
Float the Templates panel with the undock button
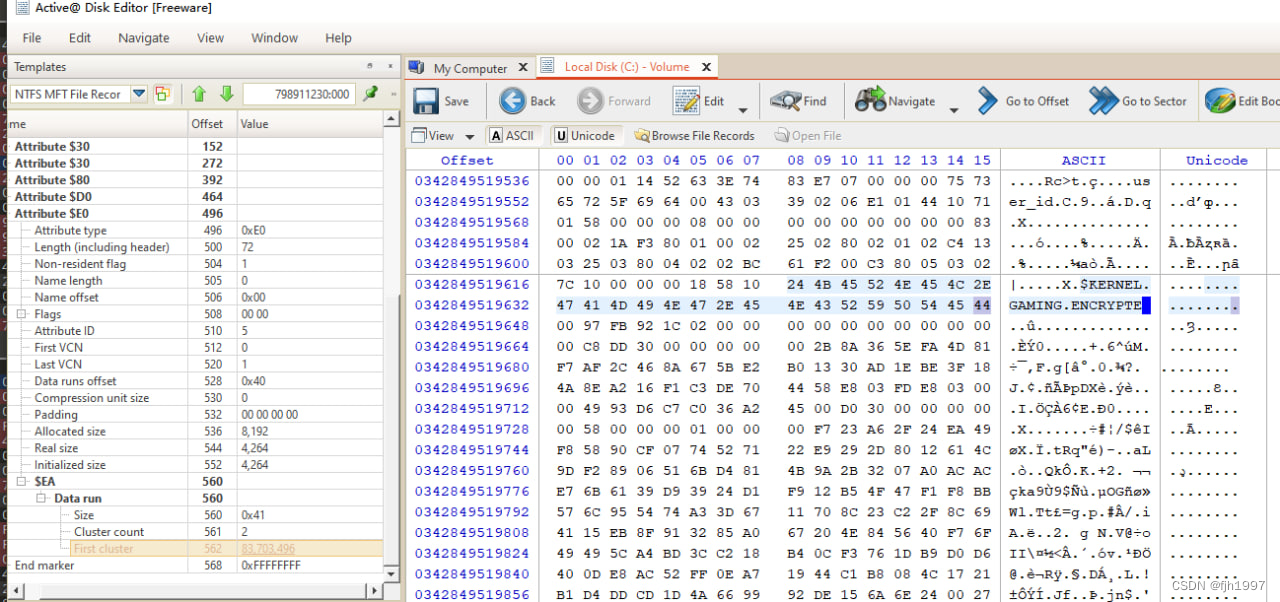tap(370, 66)
